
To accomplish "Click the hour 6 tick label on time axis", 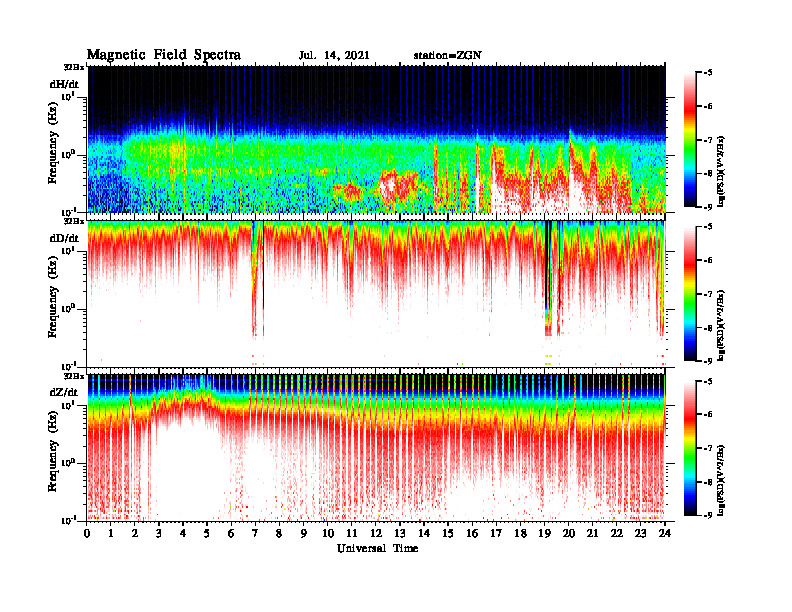I will [x=231, y=533].
